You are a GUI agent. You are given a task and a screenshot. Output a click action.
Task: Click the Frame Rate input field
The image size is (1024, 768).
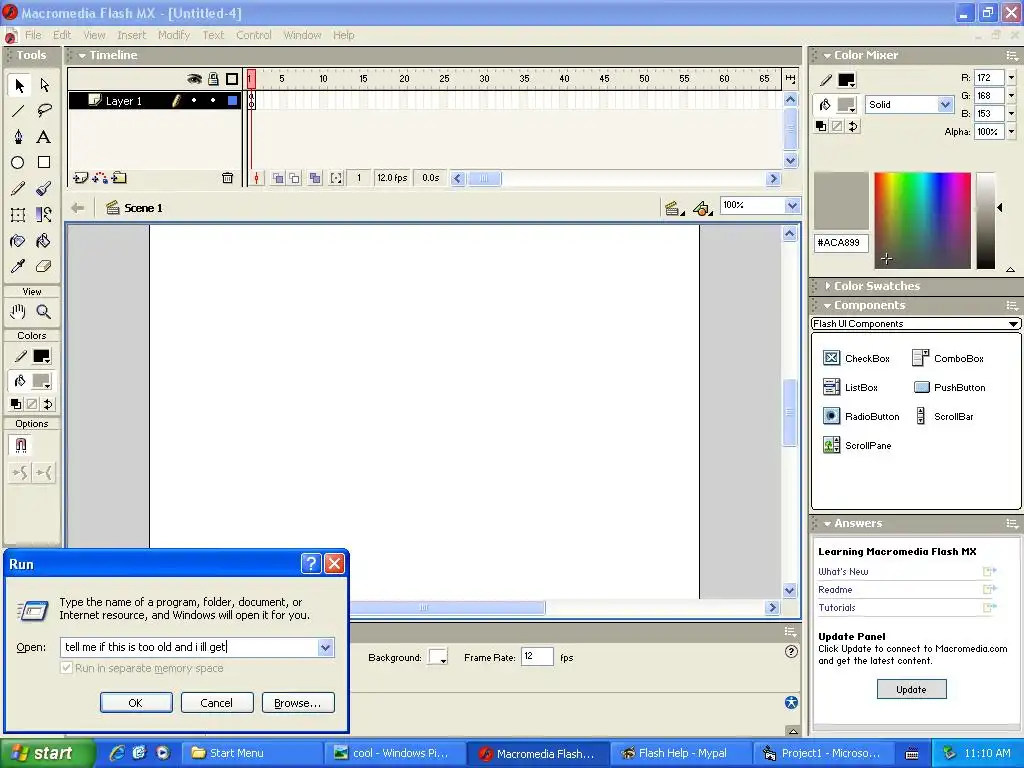coord(537,657)
